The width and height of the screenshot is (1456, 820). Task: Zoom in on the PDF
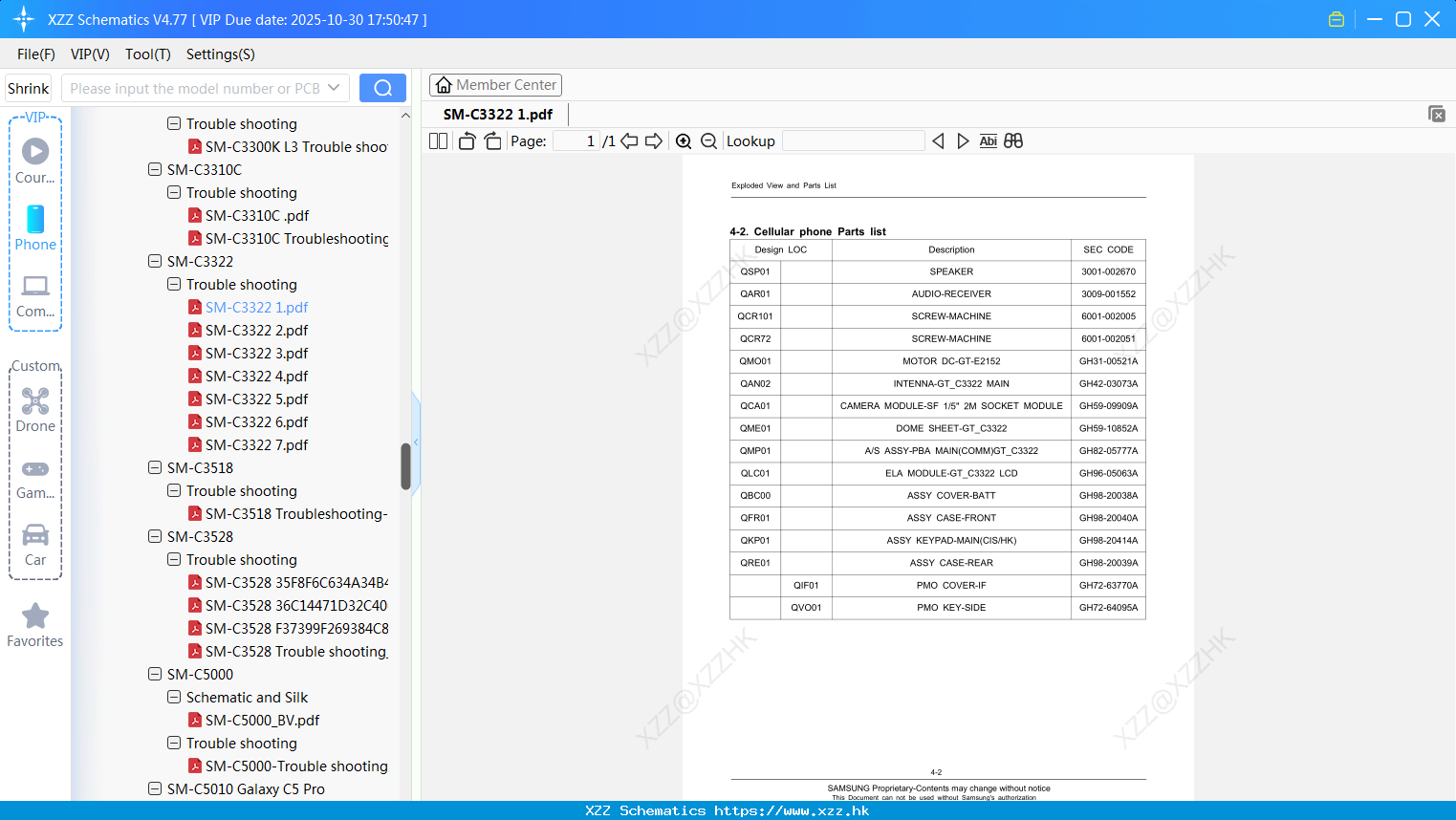pos(684,141)
